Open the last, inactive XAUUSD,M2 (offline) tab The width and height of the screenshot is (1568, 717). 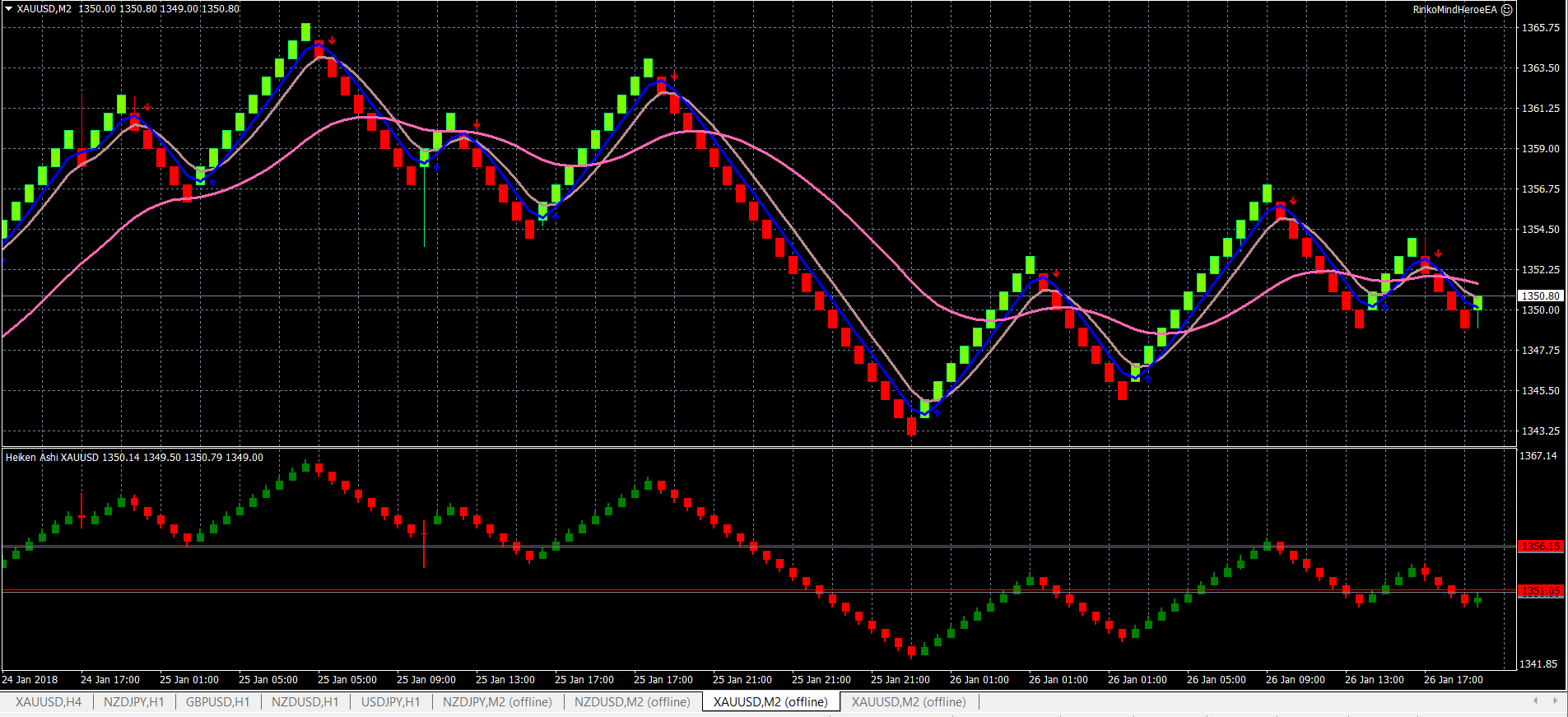tap(910, 702)
